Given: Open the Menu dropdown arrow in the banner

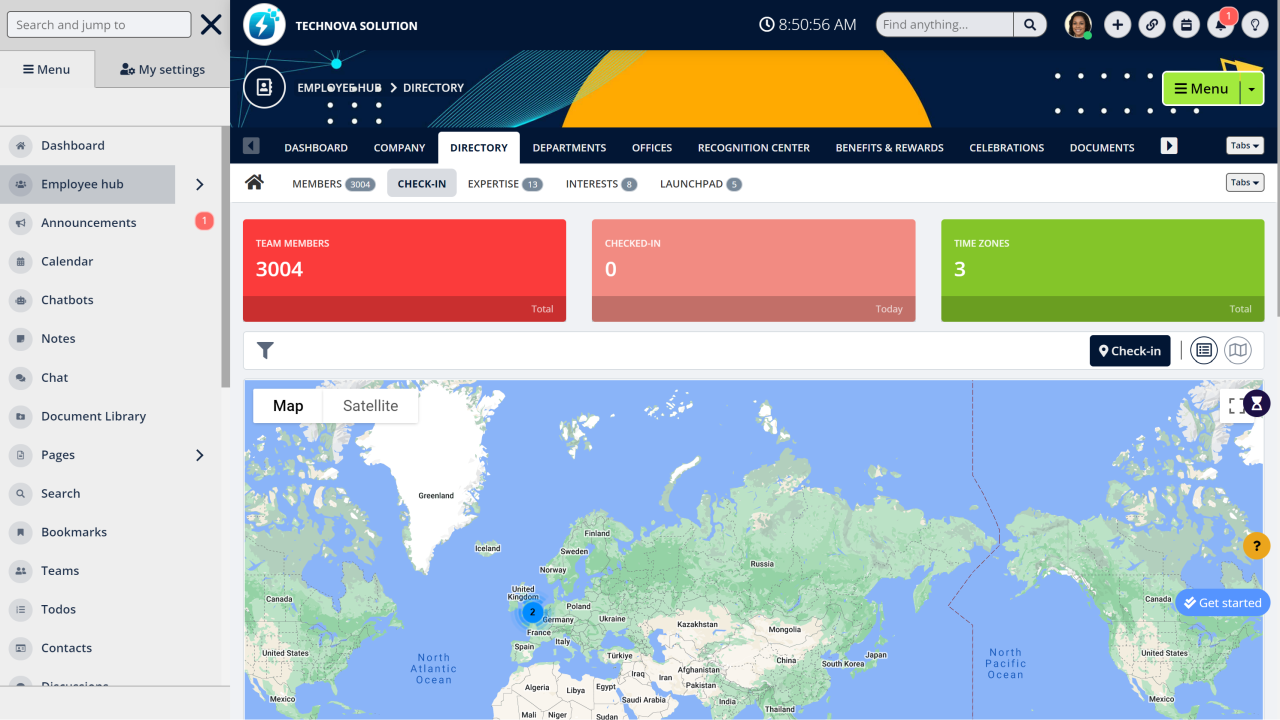Looking at the screenshot, I should coord(1250,88).
